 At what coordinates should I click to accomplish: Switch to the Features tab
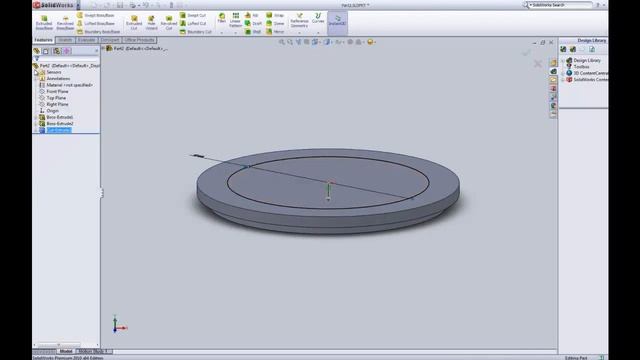click(43, 40)
